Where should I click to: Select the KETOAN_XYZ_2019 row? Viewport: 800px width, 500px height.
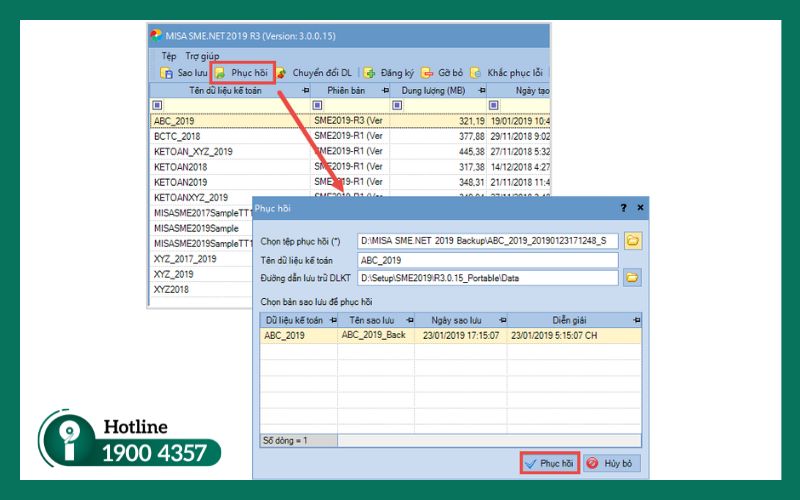point(350,152)
